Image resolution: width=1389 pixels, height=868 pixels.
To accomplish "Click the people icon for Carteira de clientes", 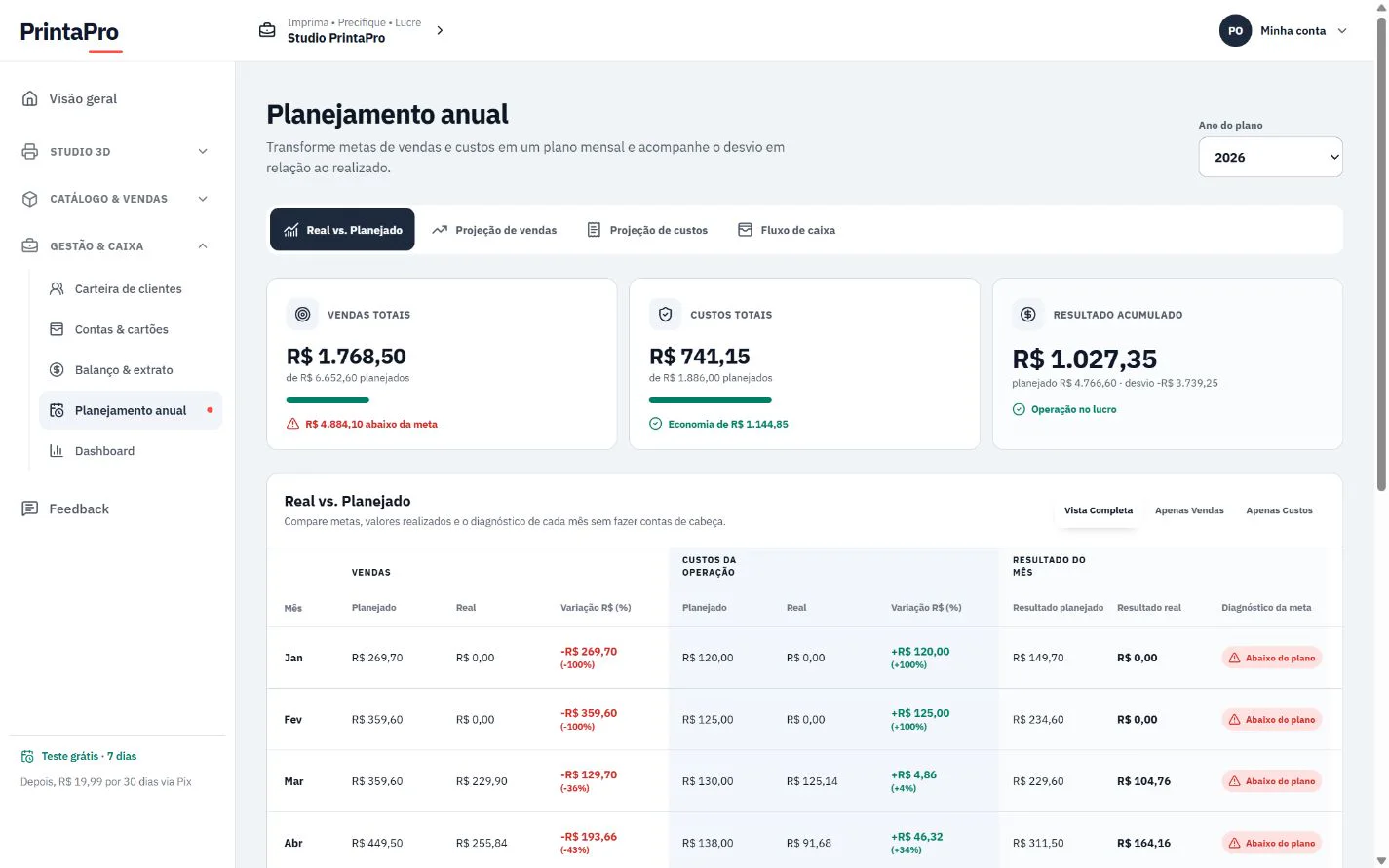I will click(x=57, y=288).
